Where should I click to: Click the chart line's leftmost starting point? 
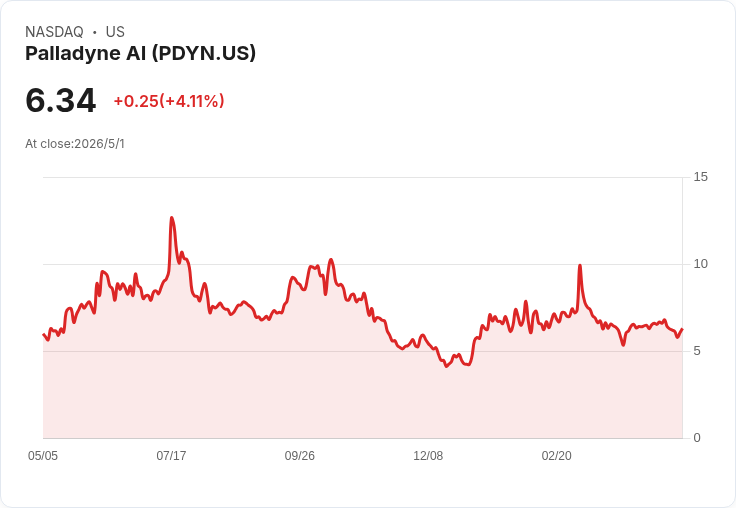tap(43, 334)
